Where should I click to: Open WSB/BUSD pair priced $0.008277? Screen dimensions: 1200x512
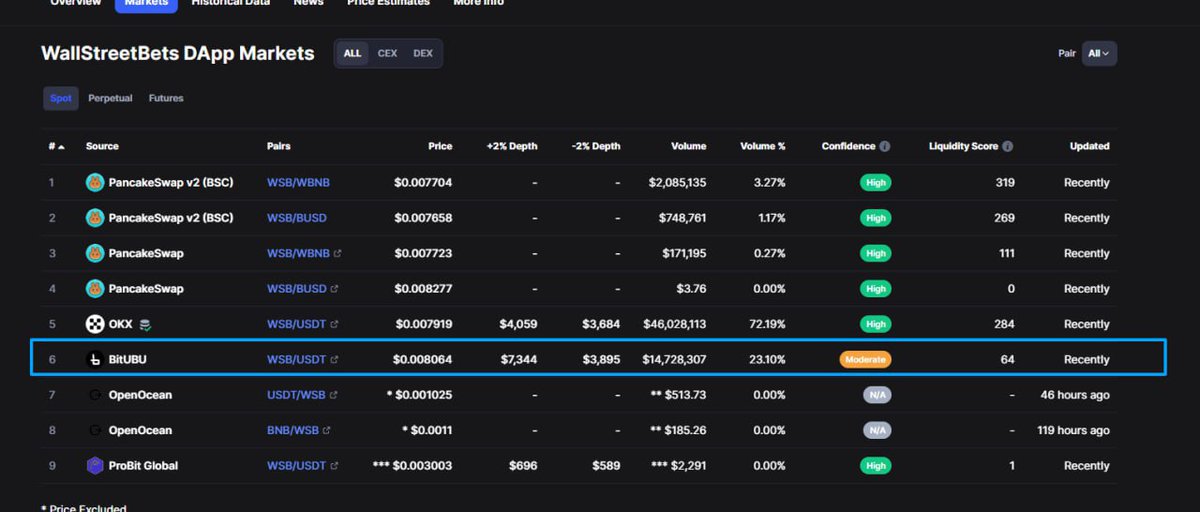[296, 289]
